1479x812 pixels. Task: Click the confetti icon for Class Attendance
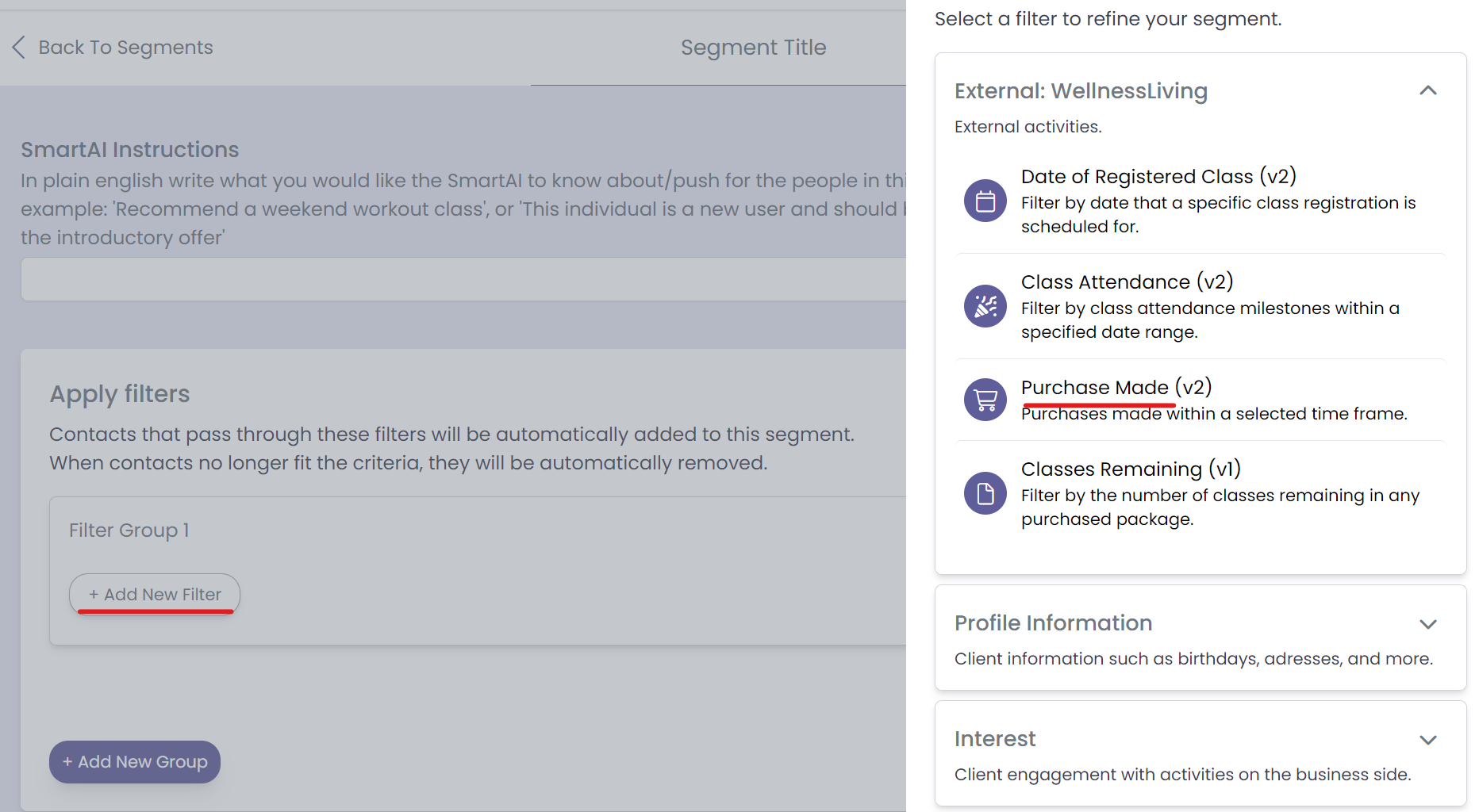click(x=985, y=306)
